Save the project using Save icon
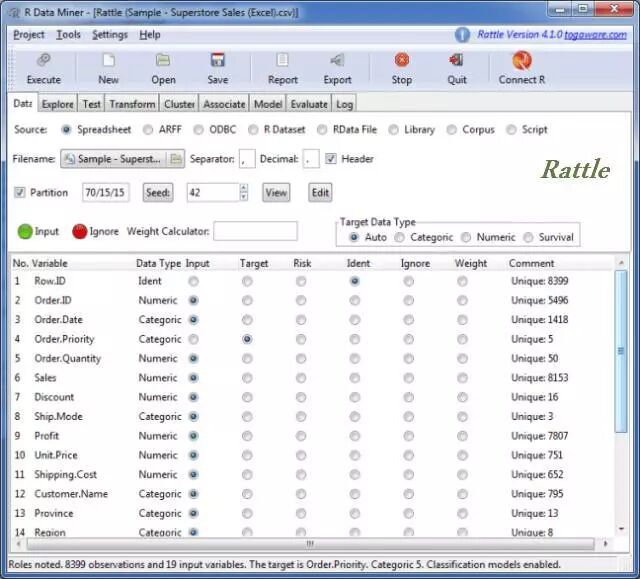This screenshot has width=640, height=579. click(218, 60)
